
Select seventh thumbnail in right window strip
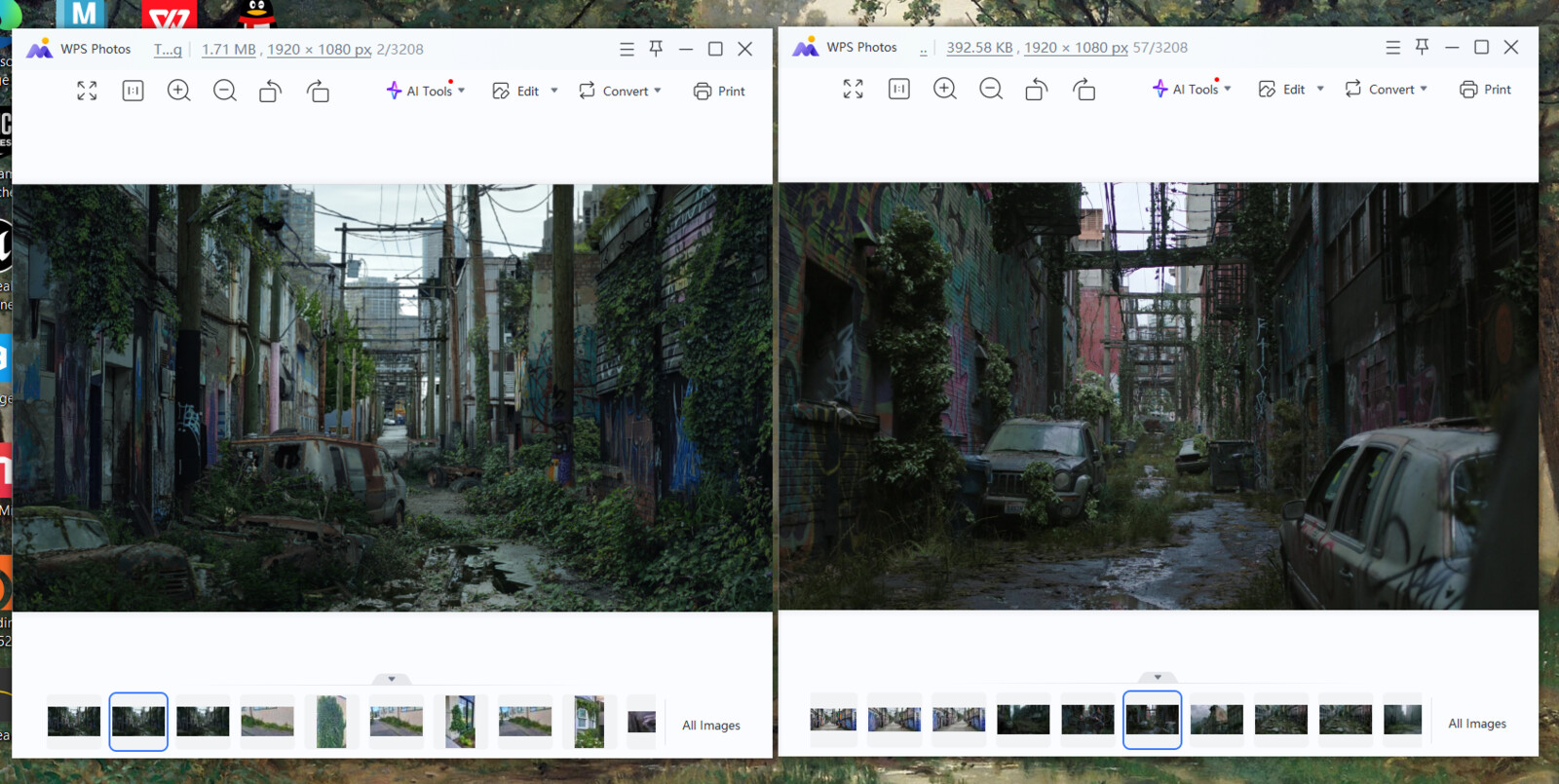(x=1216, y=720)
